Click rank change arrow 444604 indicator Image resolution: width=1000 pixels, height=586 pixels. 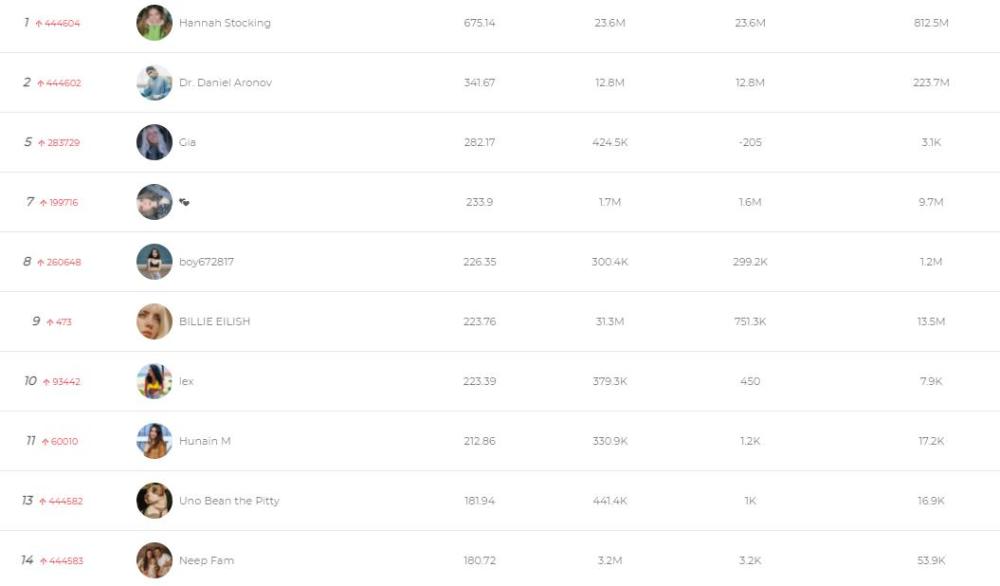57,24
